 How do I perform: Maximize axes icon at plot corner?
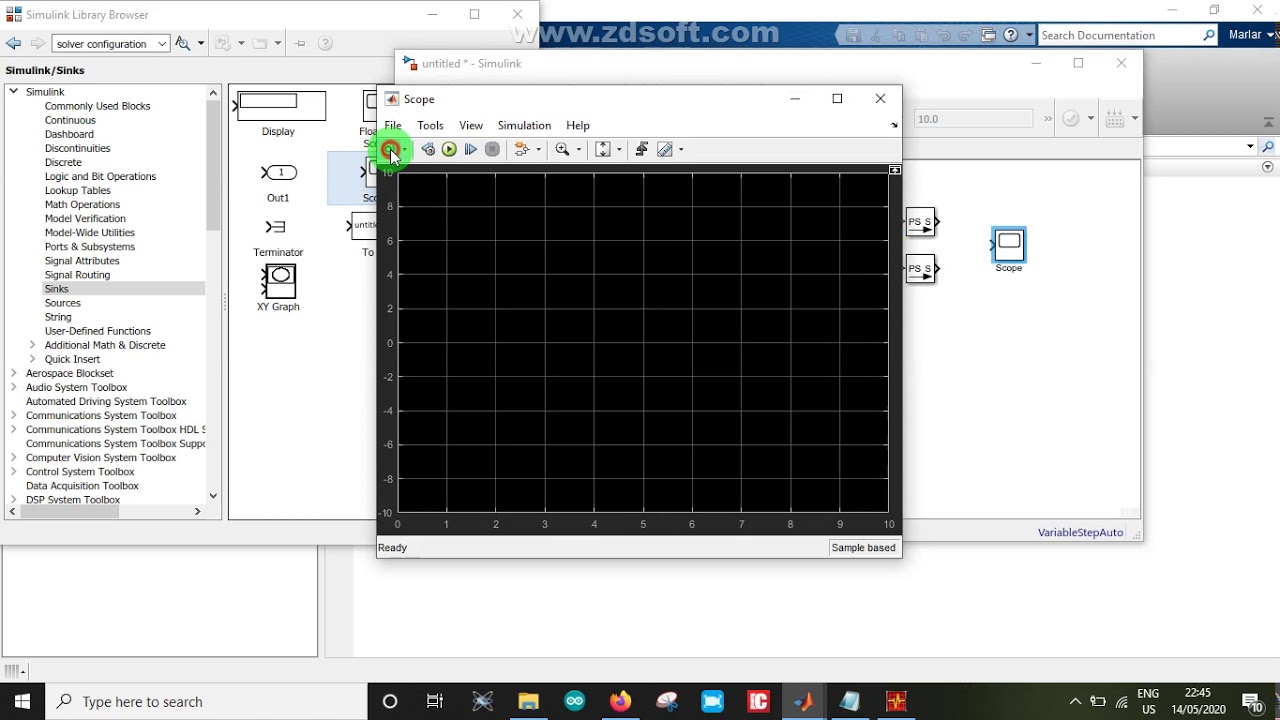[x=895, y=170]
